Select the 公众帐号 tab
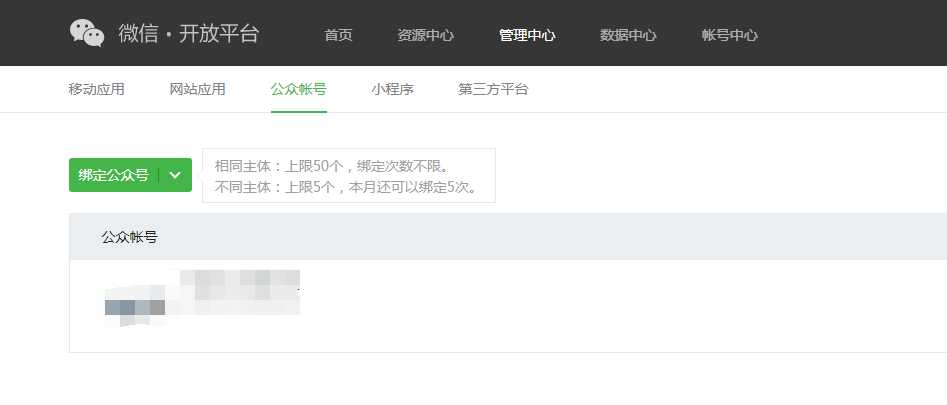 click(299, 89)
